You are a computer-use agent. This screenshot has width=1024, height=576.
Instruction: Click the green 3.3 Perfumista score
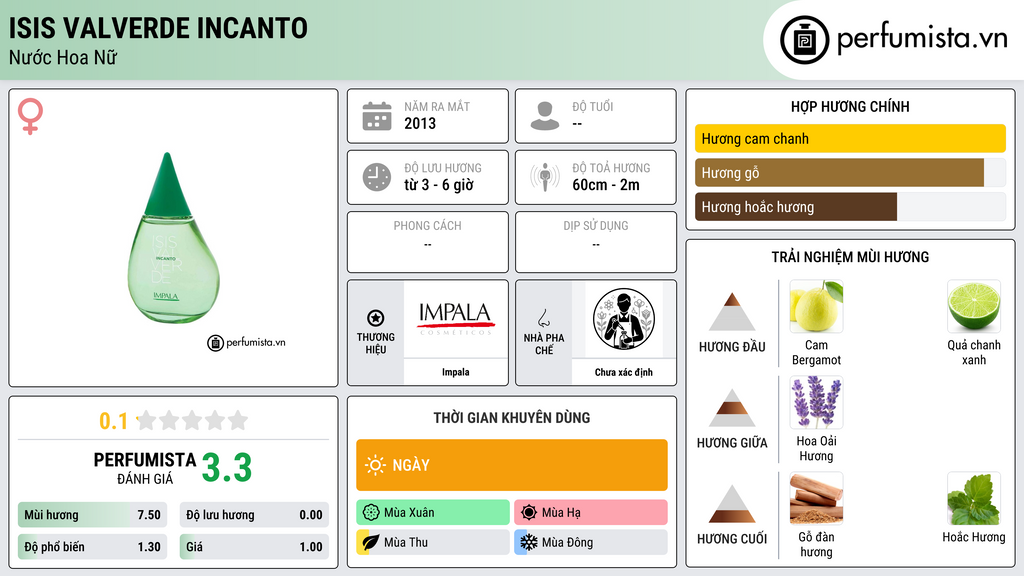coord(227,468)
